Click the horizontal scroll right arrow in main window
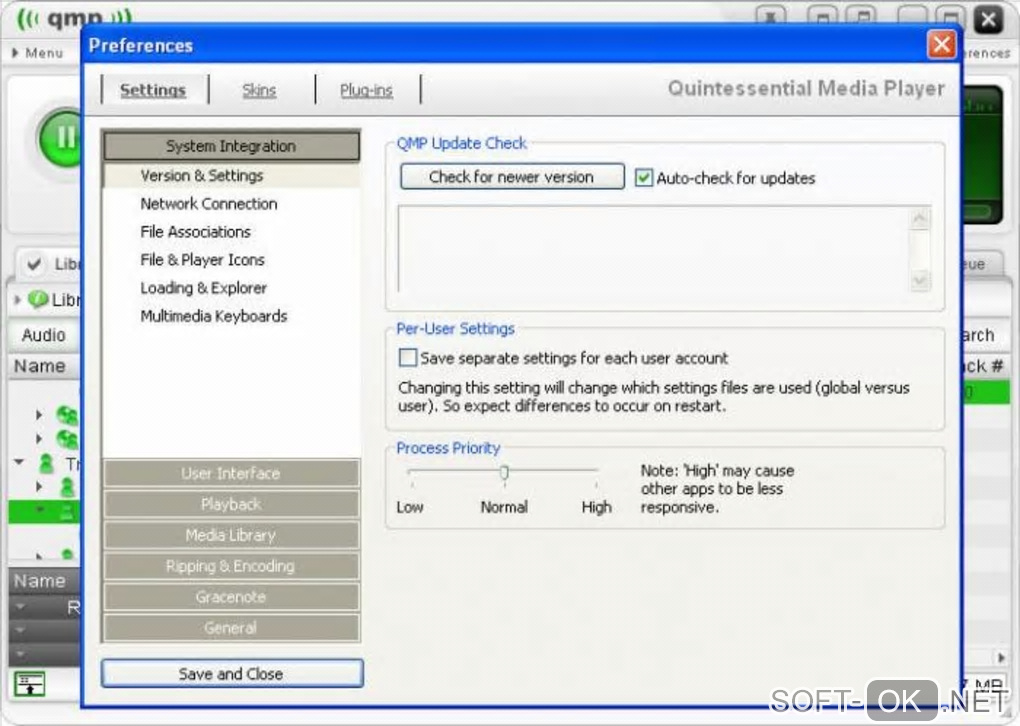Viewport: 1020px width, 726px height. pos(1002,658)
